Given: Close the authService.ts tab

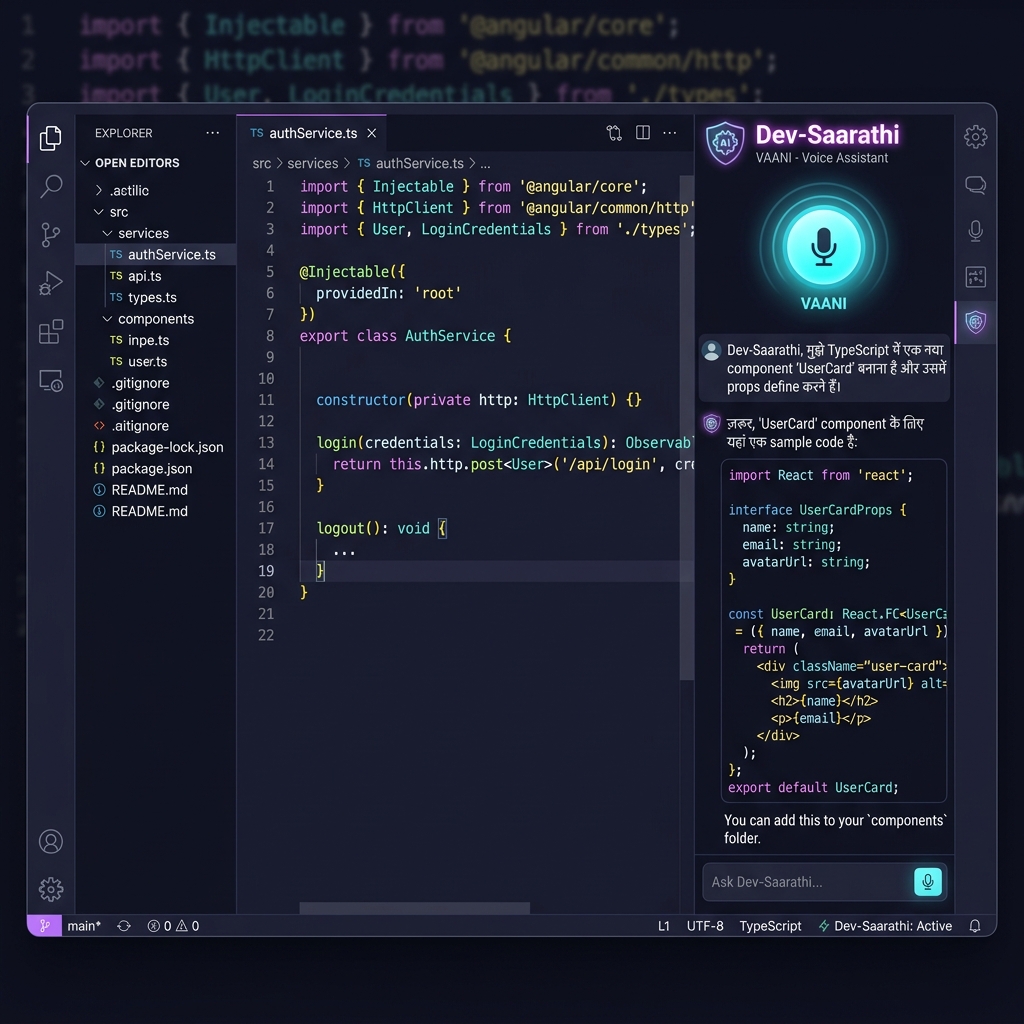Looking at the screenshot, I should 372,133.
